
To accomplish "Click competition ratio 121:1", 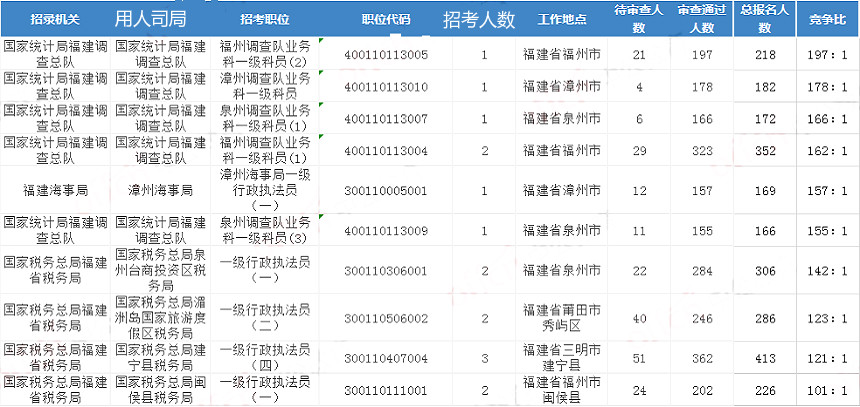I will tap(828, 359).
